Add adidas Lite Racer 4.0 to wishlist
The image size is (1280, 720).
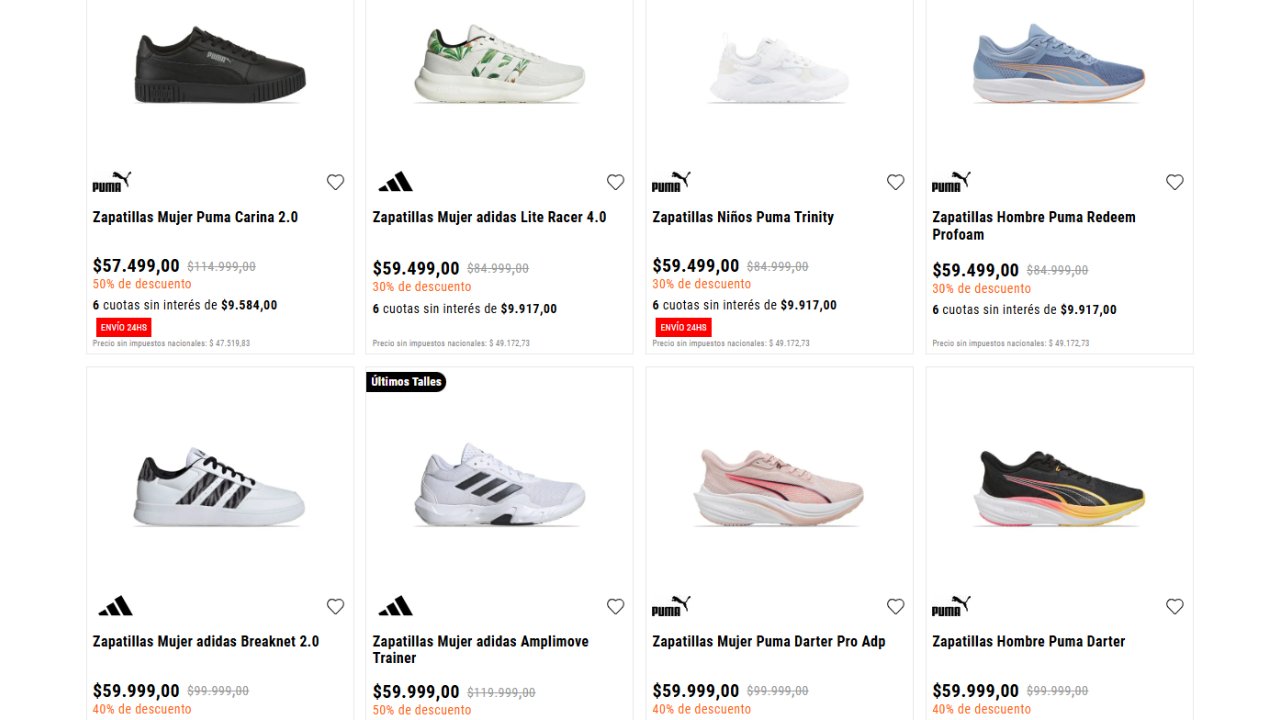(615, 182)
